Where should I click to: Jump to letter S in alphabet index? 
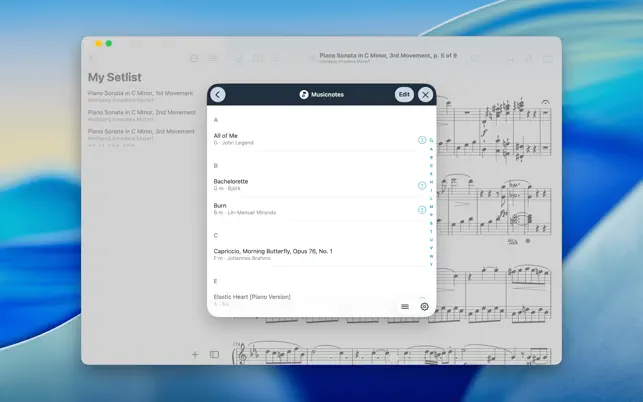coord(431,223)
